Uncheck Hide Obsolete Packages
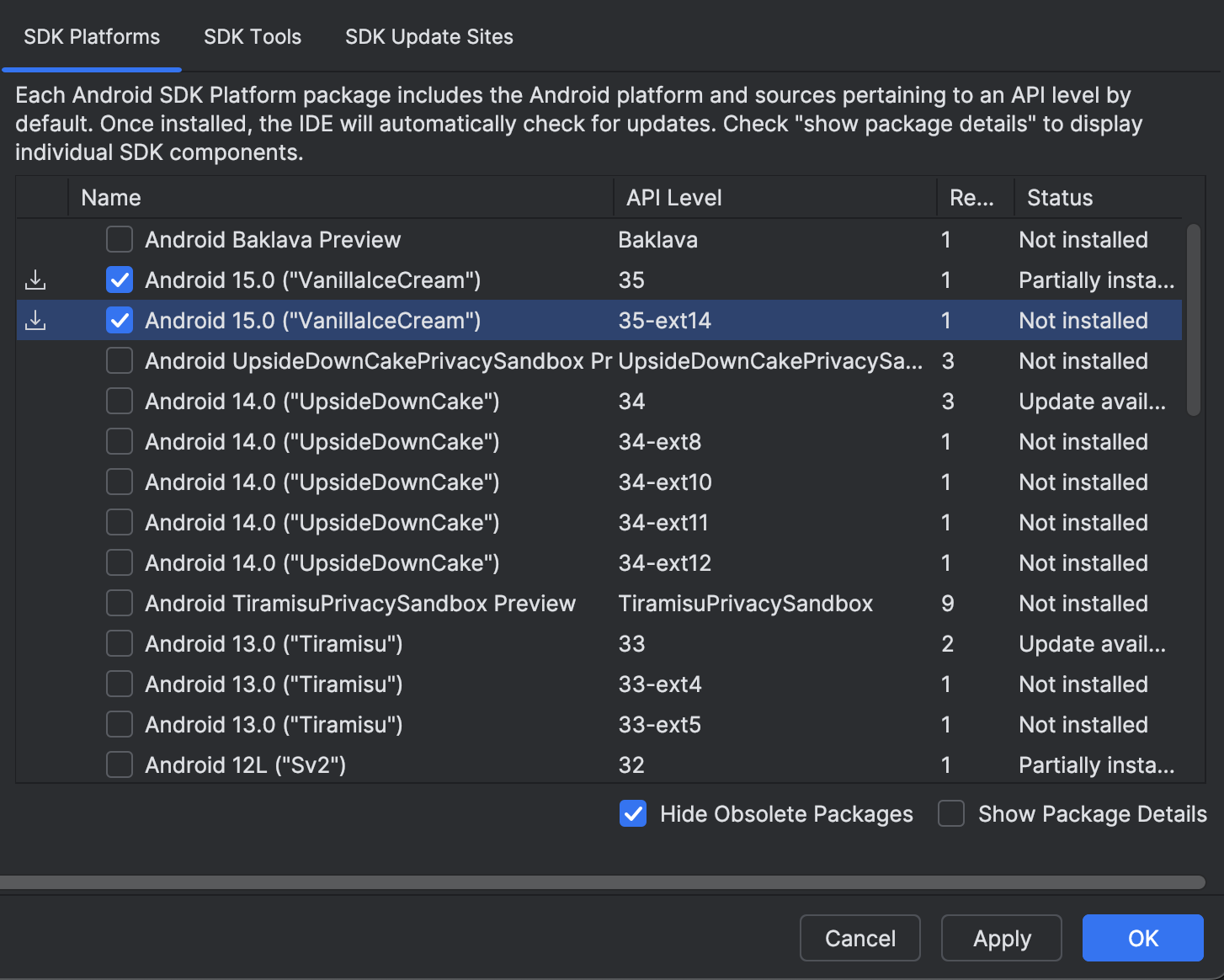Viewport: 1224px width, 980px height. (x=633, y=813)
